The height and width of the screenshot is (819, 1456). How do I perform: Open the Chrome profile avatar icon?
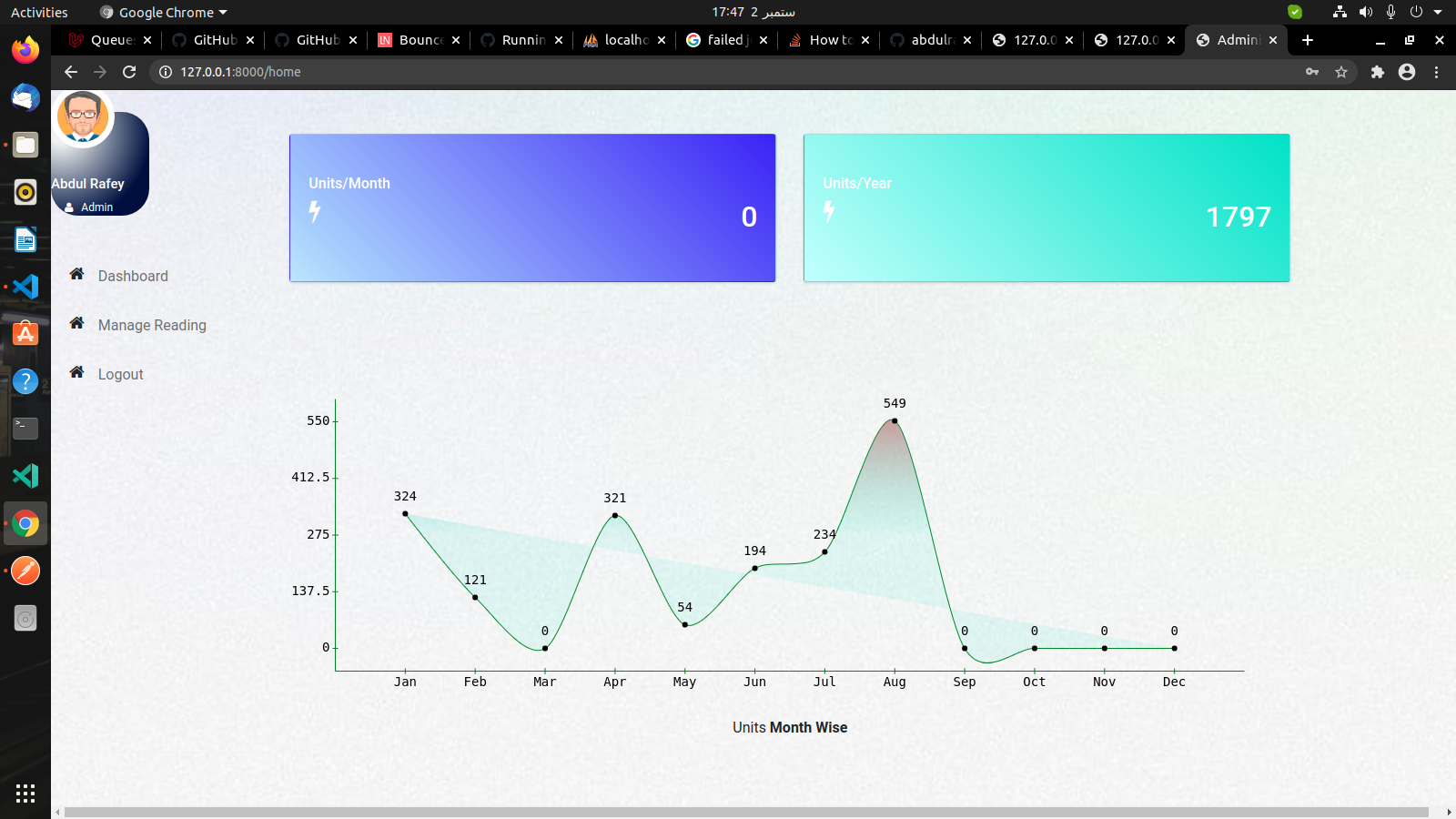(1407, 72)
